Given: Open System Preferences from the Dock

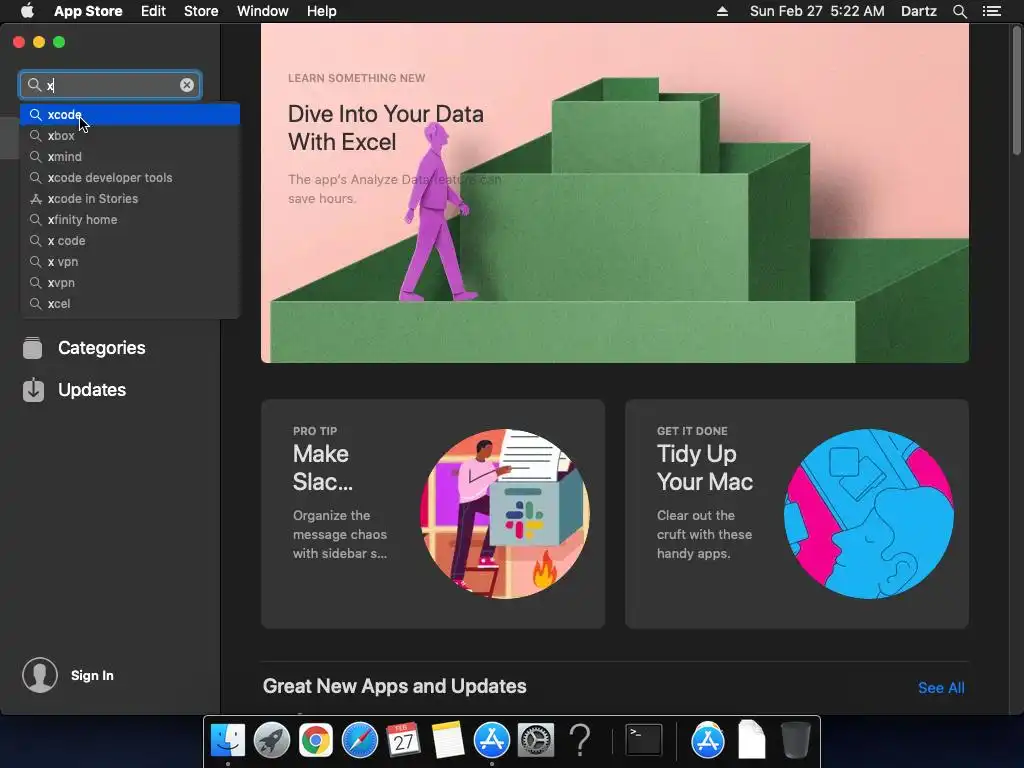Looking at the screenshot, I should tap(536, 740).
